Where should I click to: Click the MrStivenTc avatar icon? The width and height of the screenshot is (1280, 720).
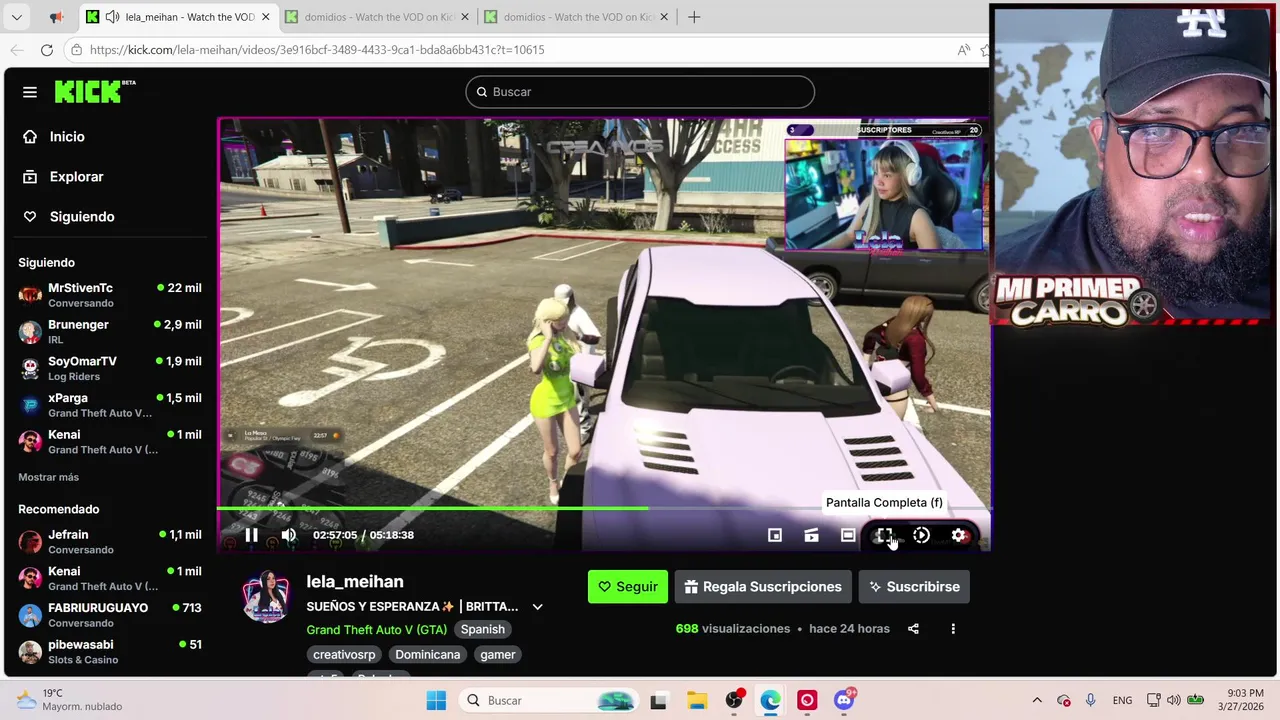[x=30, y=295]
